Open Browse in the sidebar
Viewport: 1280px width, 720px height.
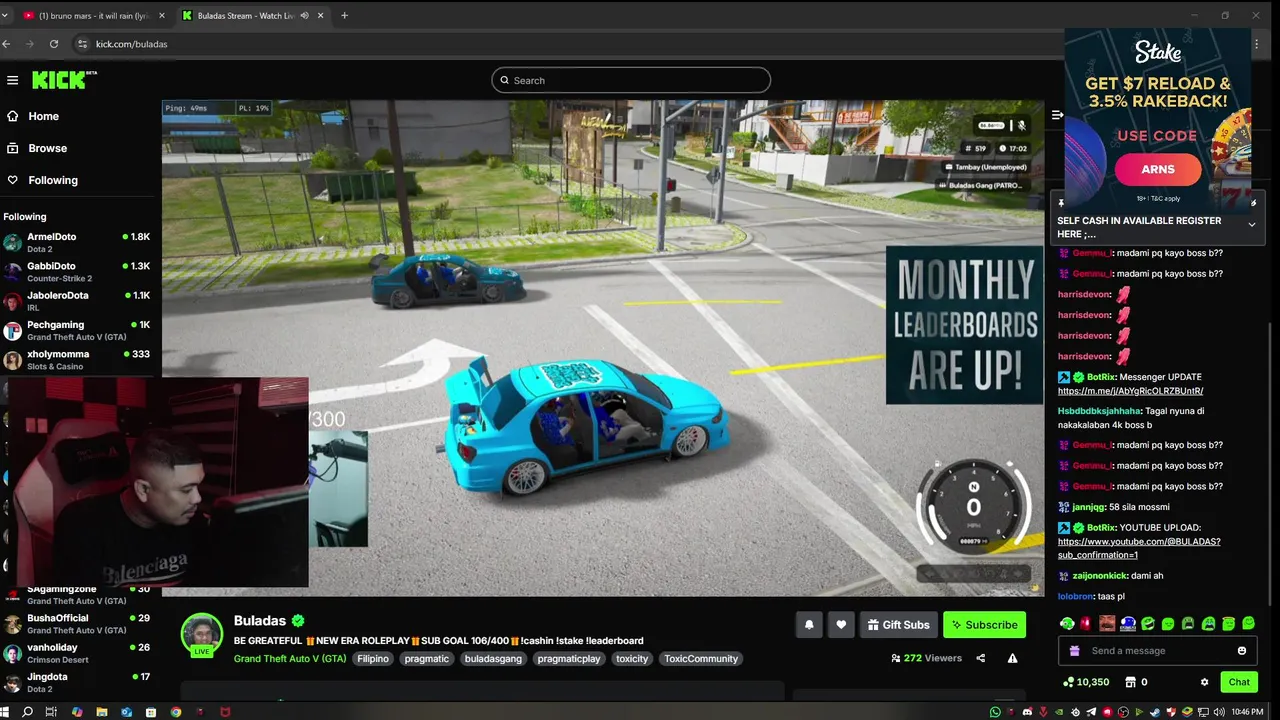[x=36, y=148]
